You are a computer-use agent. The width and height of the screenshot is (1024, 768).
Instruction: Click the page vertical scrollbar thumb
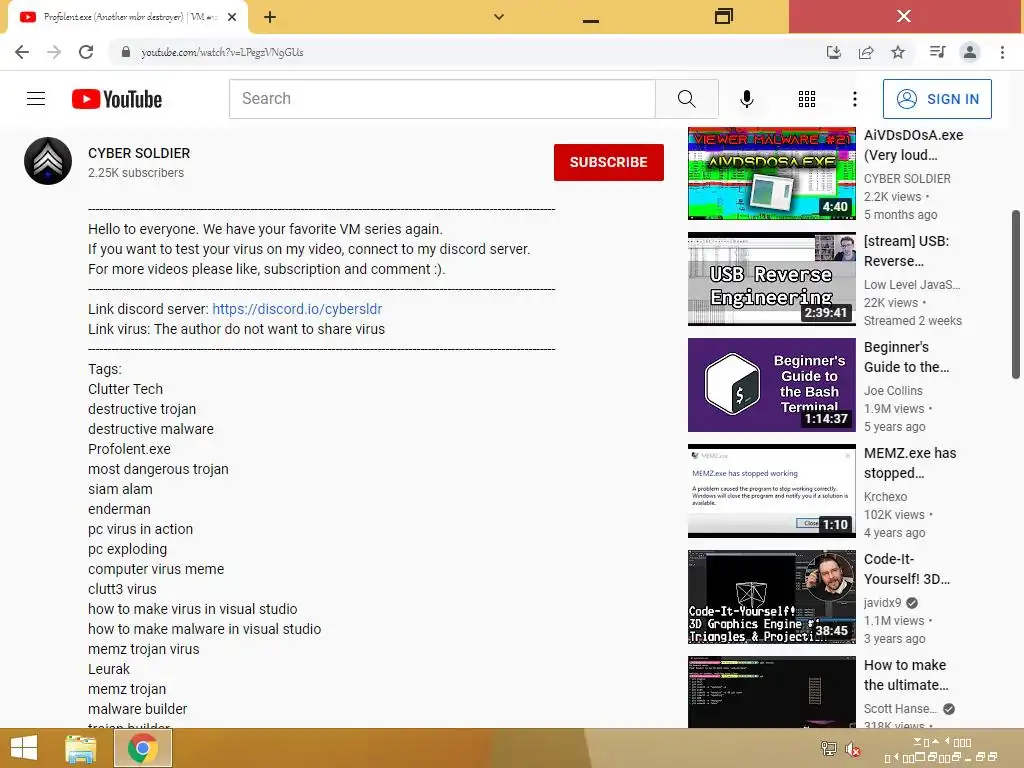click(1016, 294)
